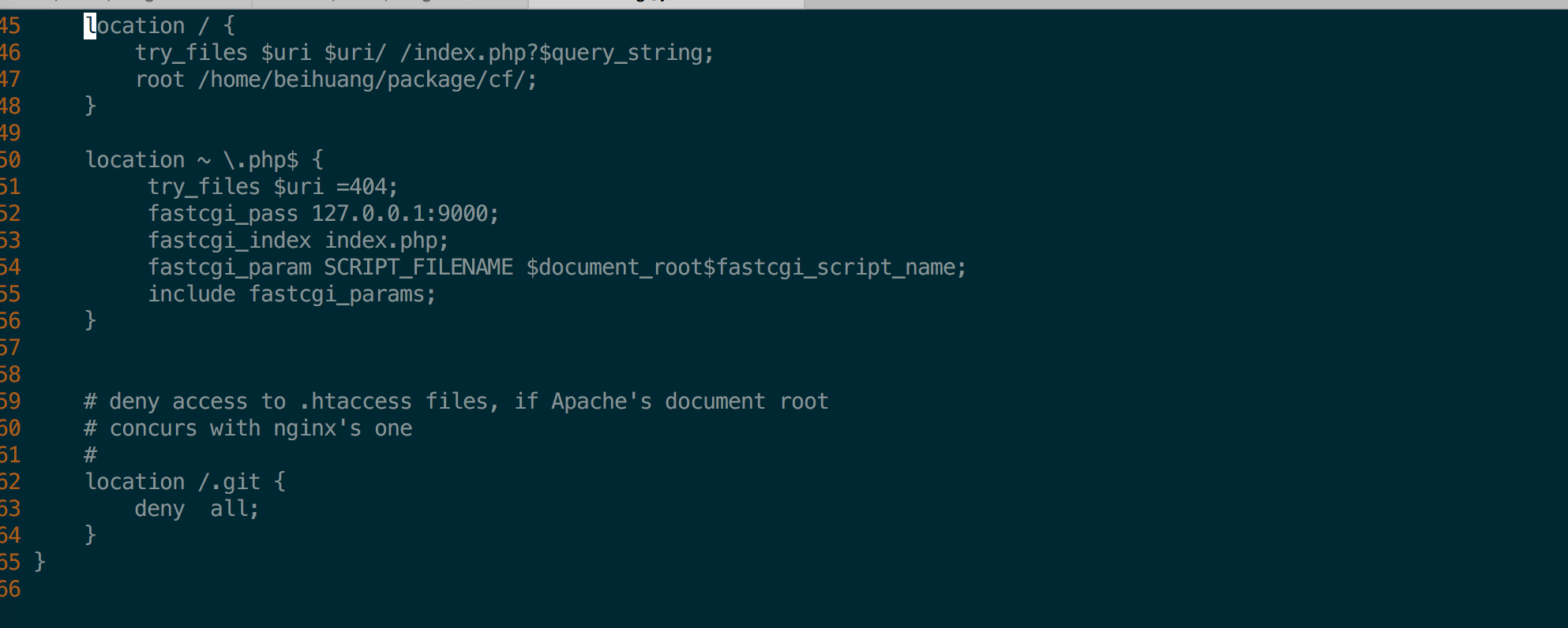Click location /.git directive
This screenshot has width=1568, height=628.
coord(186,482)
